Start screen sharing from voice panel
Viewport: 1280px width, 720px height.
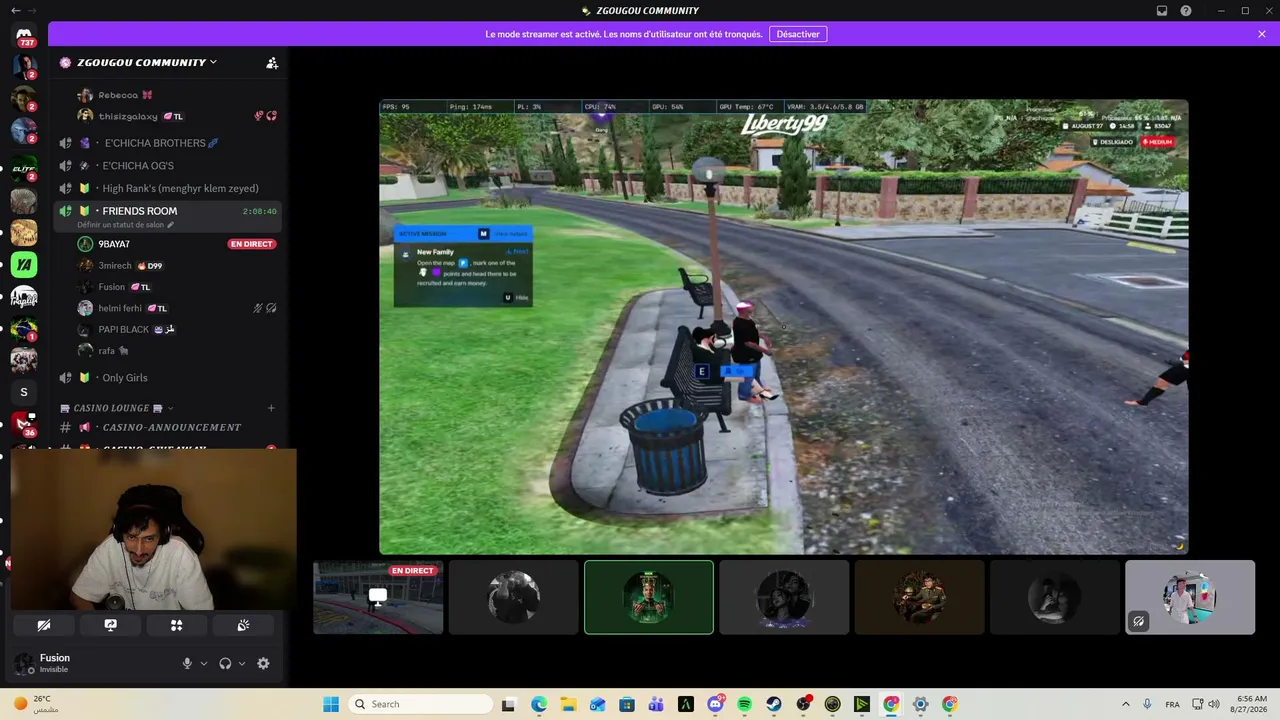click(x=110, y=625)
